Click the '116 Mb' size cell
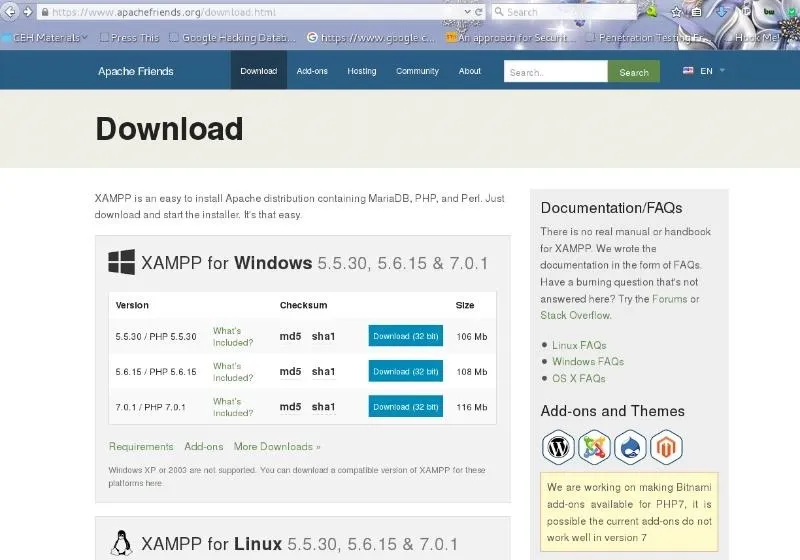 click(x=472, y=407)
